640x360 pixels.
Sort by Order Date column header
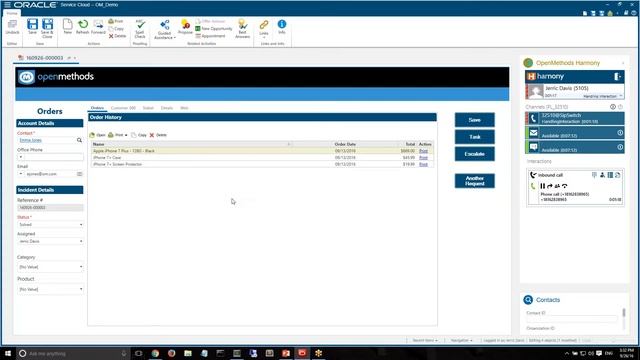tap(345, 144)
